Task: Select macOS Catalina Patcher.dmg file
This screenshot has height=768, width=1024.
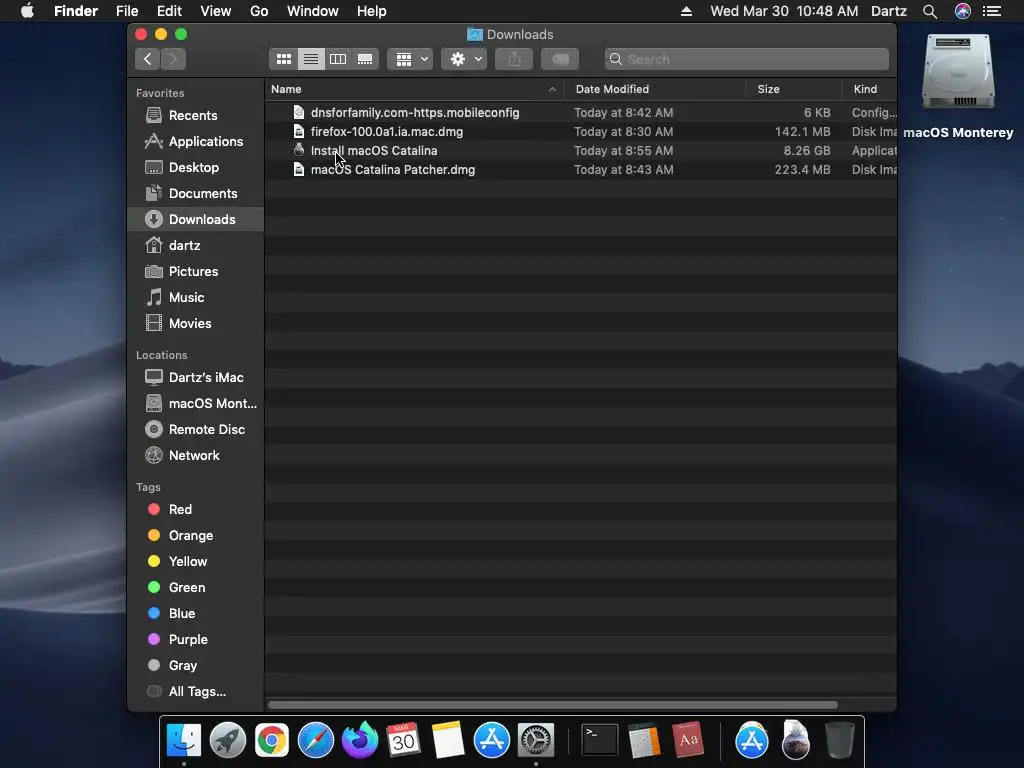Action: click(581, 169)
